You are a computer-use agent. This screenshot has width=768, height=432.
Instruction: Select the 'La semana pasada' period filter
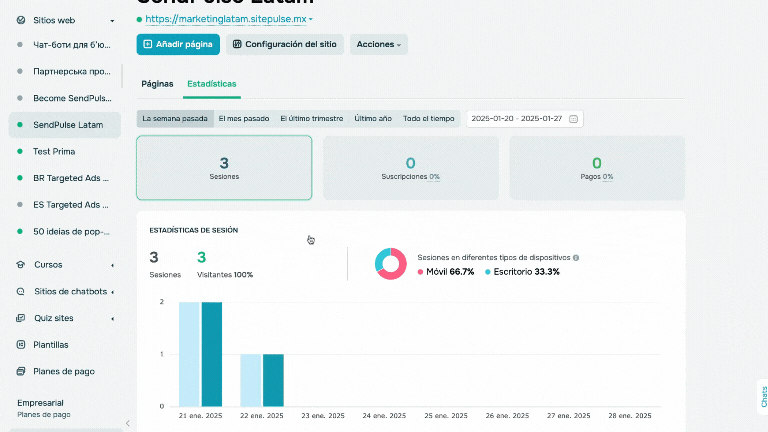[x=175, y=119]
